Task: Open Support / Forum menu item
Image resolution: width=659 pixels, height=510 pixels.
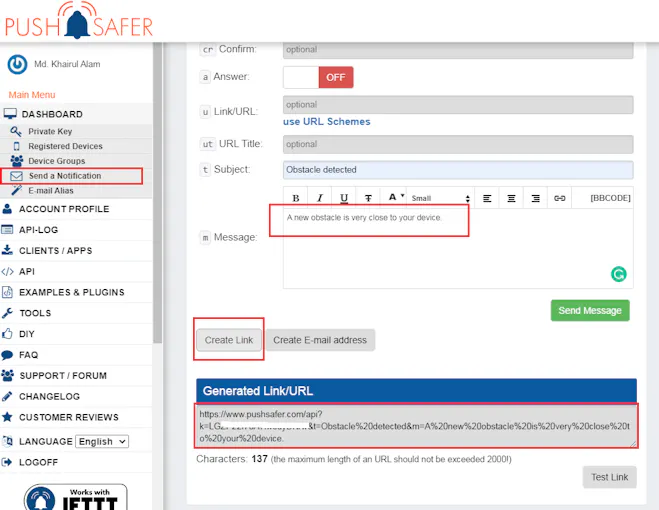Action: coord(63,376)
